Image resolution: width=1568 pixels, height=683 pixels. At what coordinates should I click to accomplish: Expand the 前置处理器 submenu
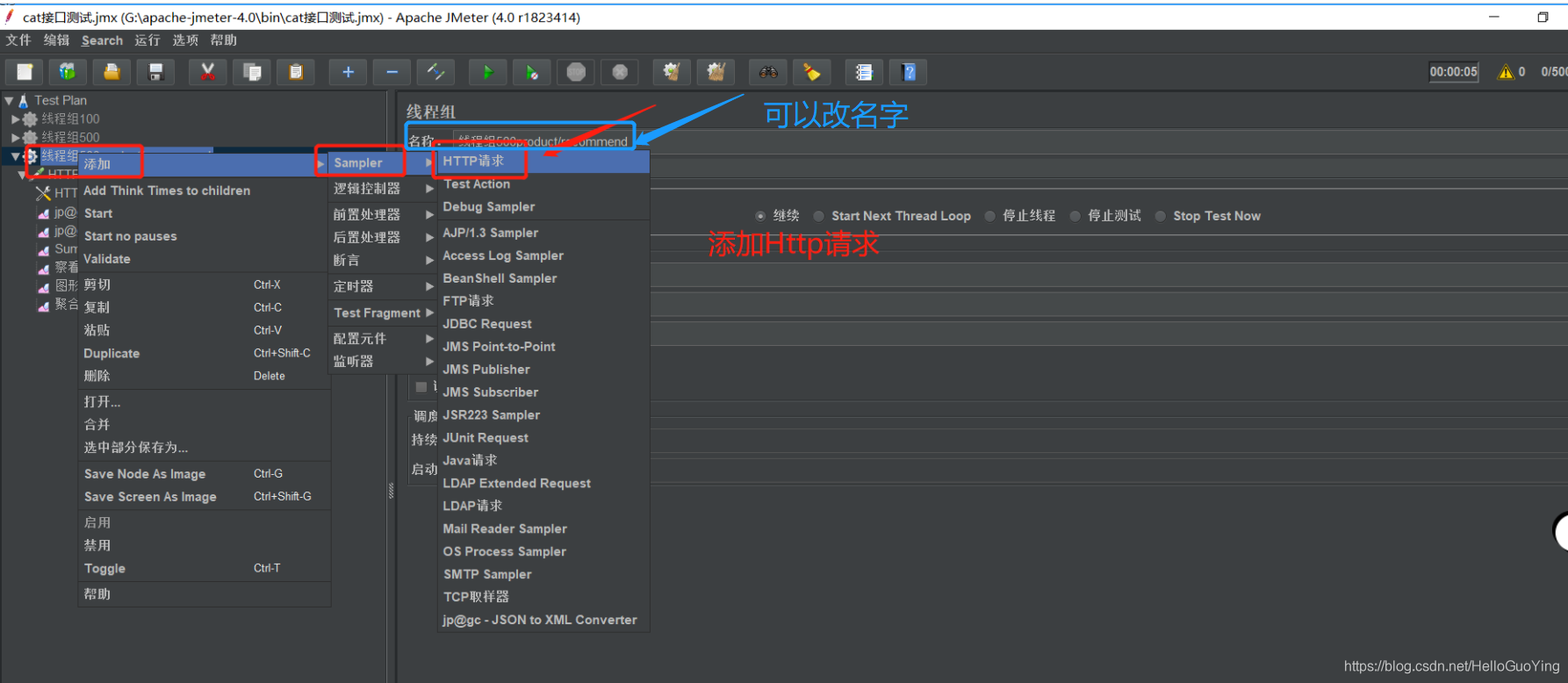[x=384, y=214]
